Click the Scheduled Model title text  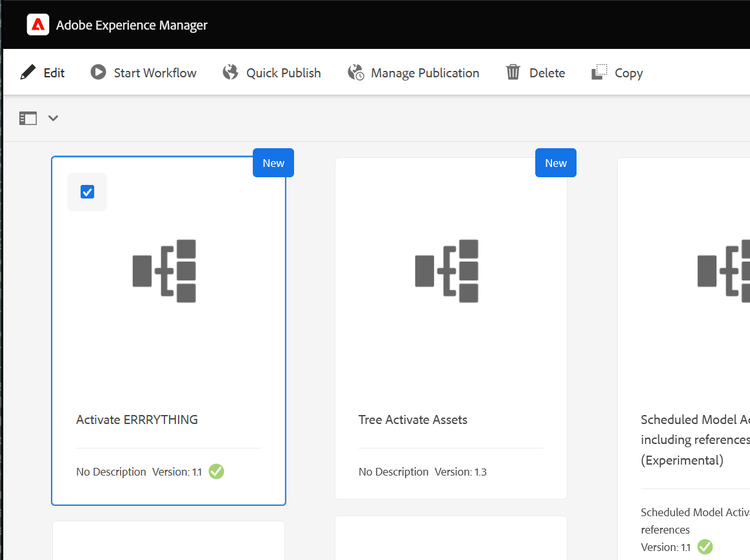pyautogui.click(x=695, y=440)
